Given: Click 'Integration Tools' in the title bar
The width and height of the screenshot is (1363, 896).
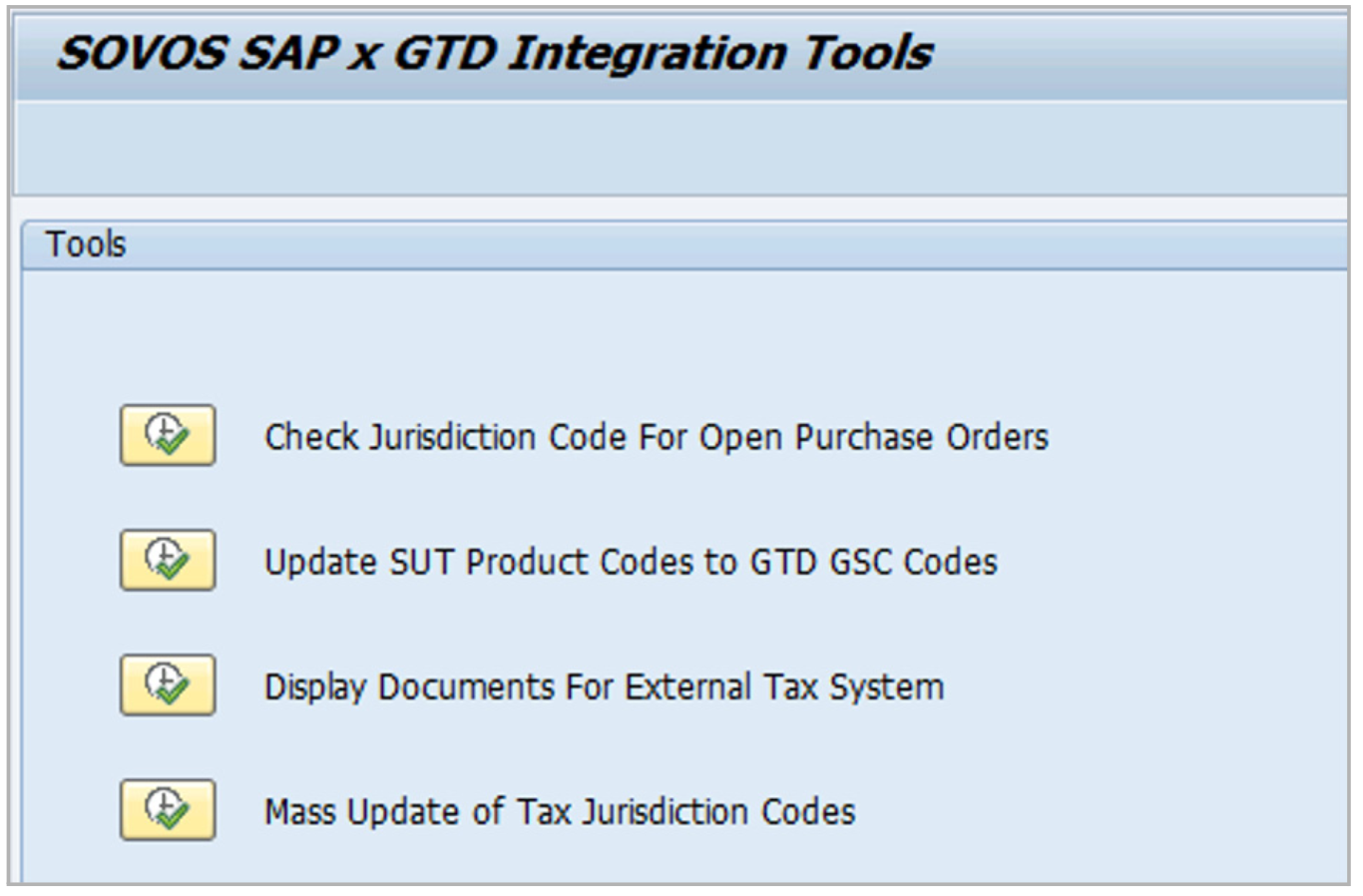Looking at the screenshot, I should click(719, 53).
